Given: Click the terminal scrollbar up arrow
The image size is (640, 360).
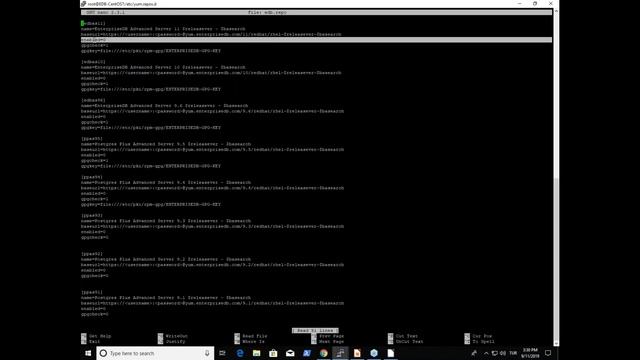Looking at the screenshot, I should point(556,11).
